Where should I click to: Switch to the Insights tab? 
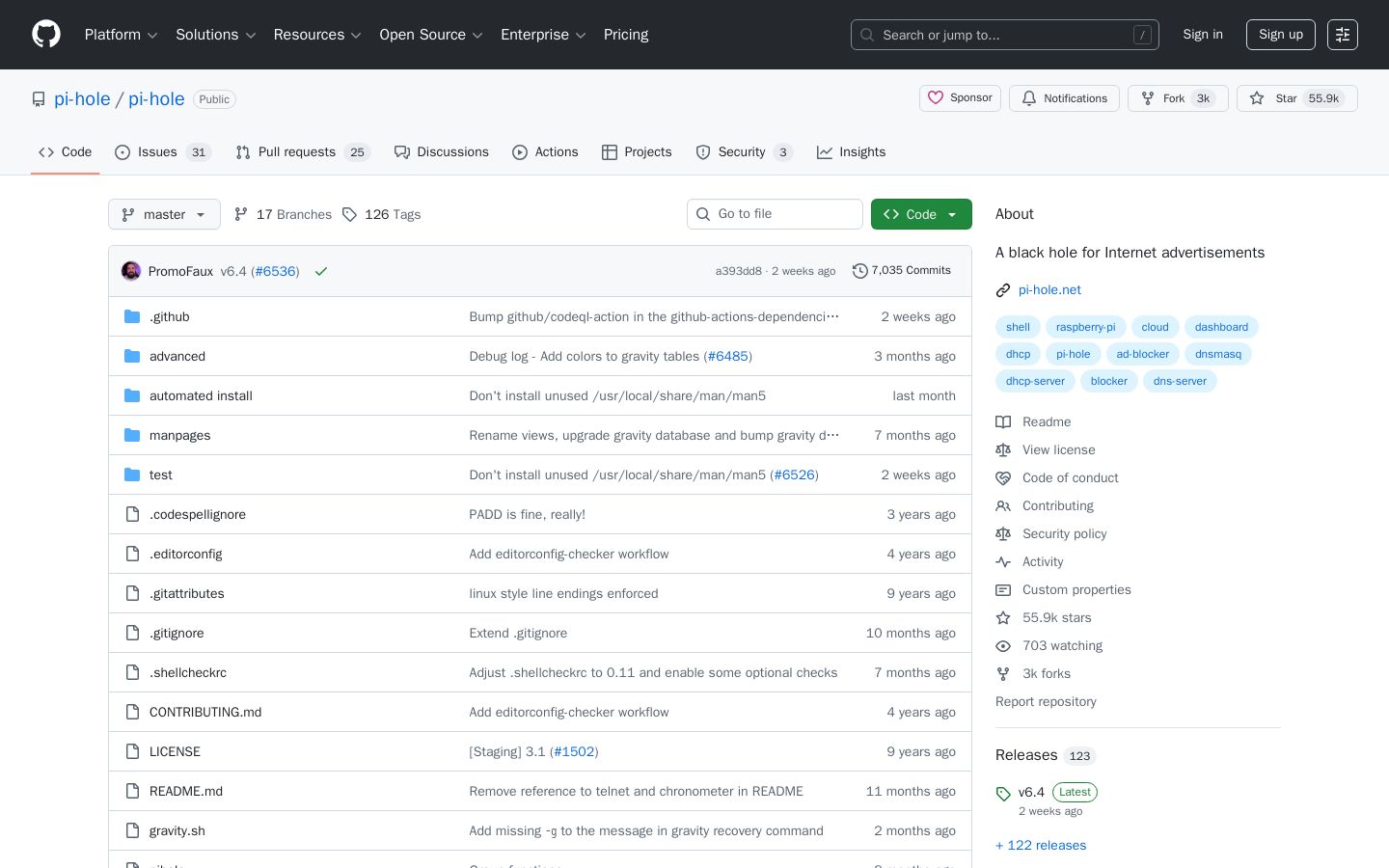click(x=851, y=152)
